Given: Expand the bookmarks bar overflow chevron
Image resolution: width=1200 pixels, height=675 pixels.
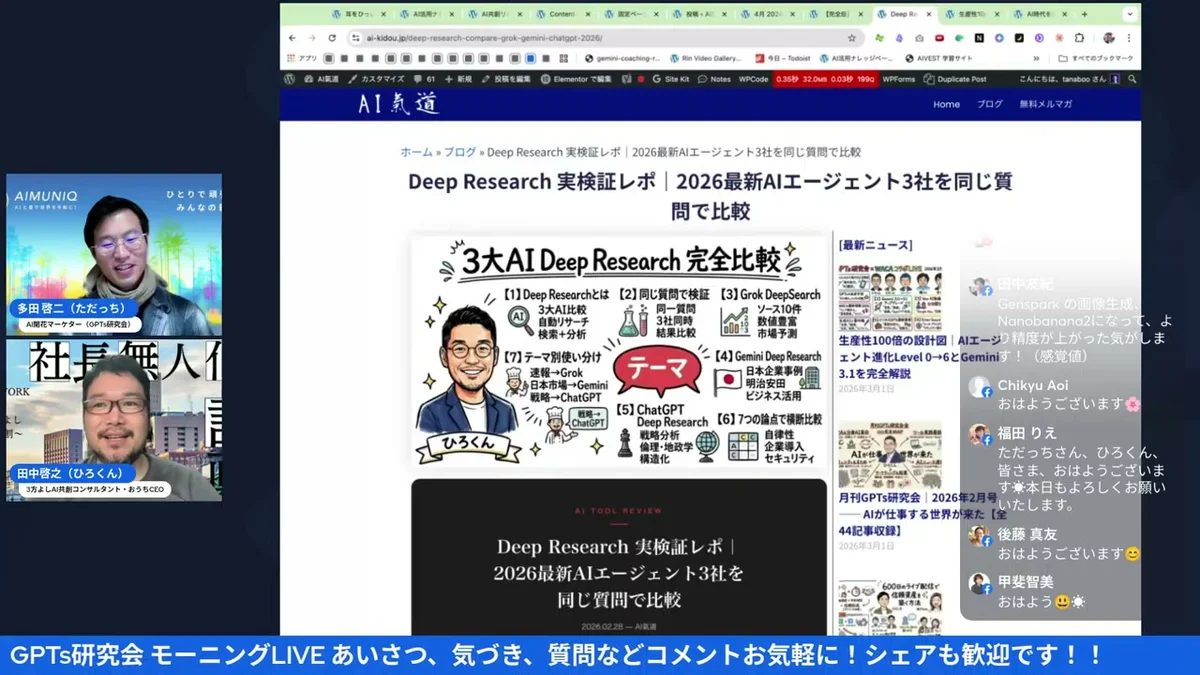Looking at the screenshot, I should click(1036, 56).
